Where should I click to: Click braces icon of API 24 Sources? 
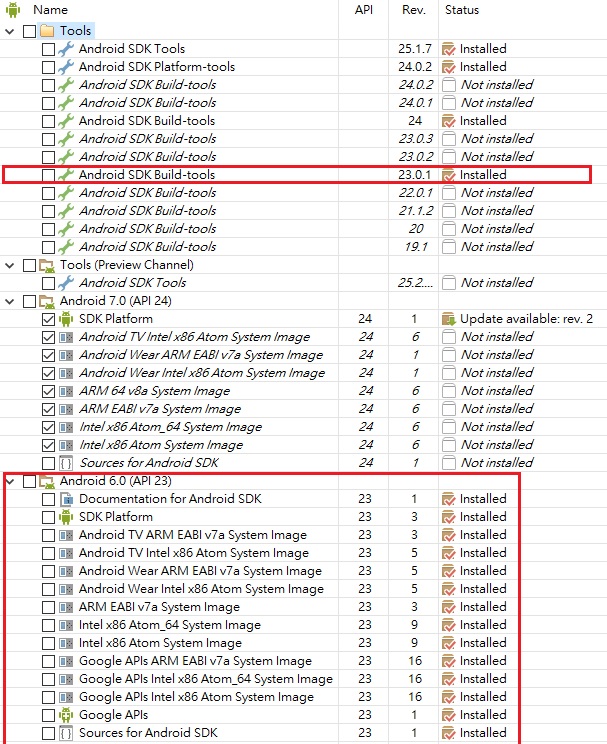point(66,463)
